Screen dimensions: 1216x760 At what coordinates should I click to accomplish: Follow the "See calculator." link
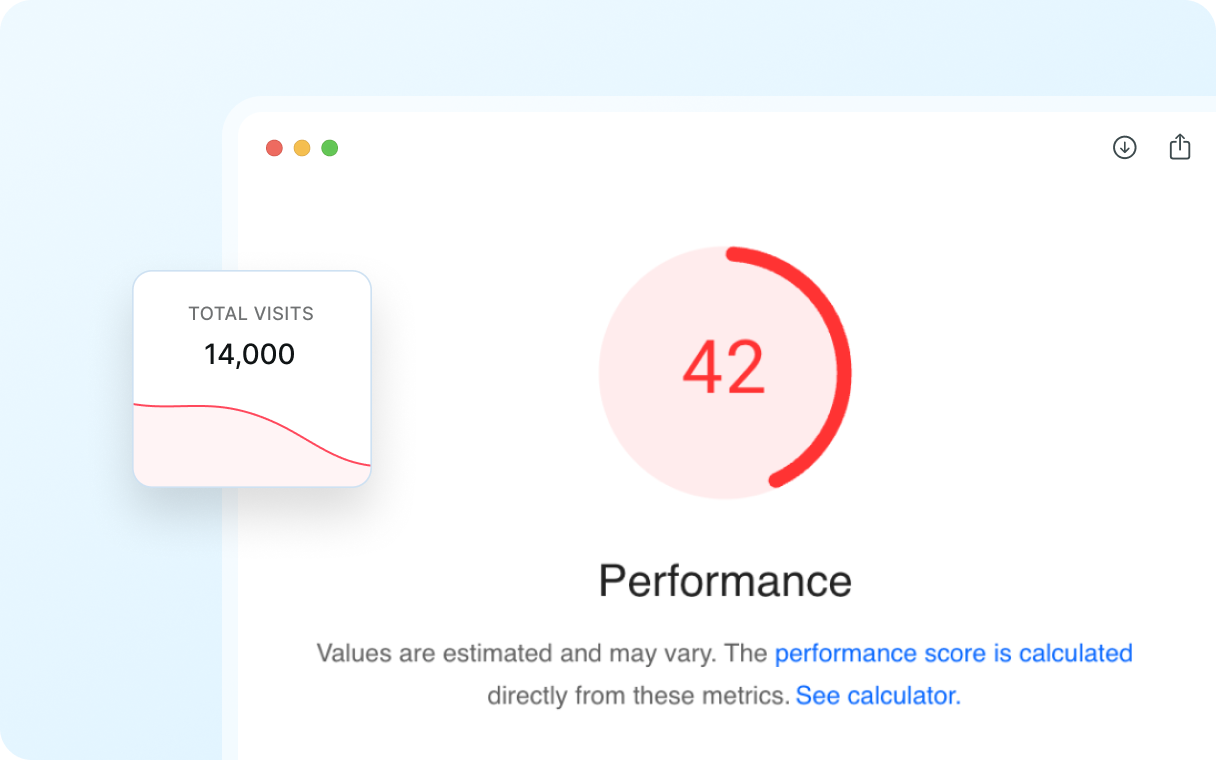(878, 695)
